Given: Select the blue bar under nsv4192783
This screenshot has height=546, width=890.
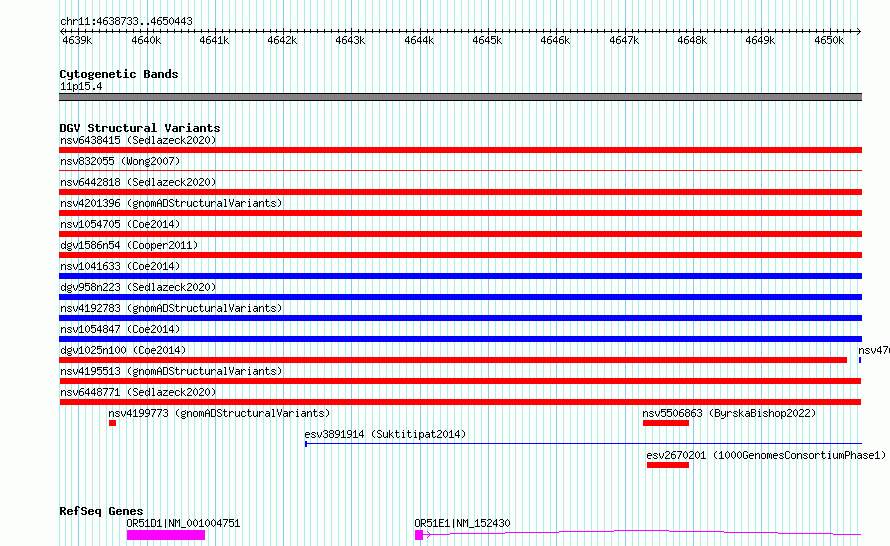Looking at the screenshot, I should pyautogui.click(x=460, y=318).
